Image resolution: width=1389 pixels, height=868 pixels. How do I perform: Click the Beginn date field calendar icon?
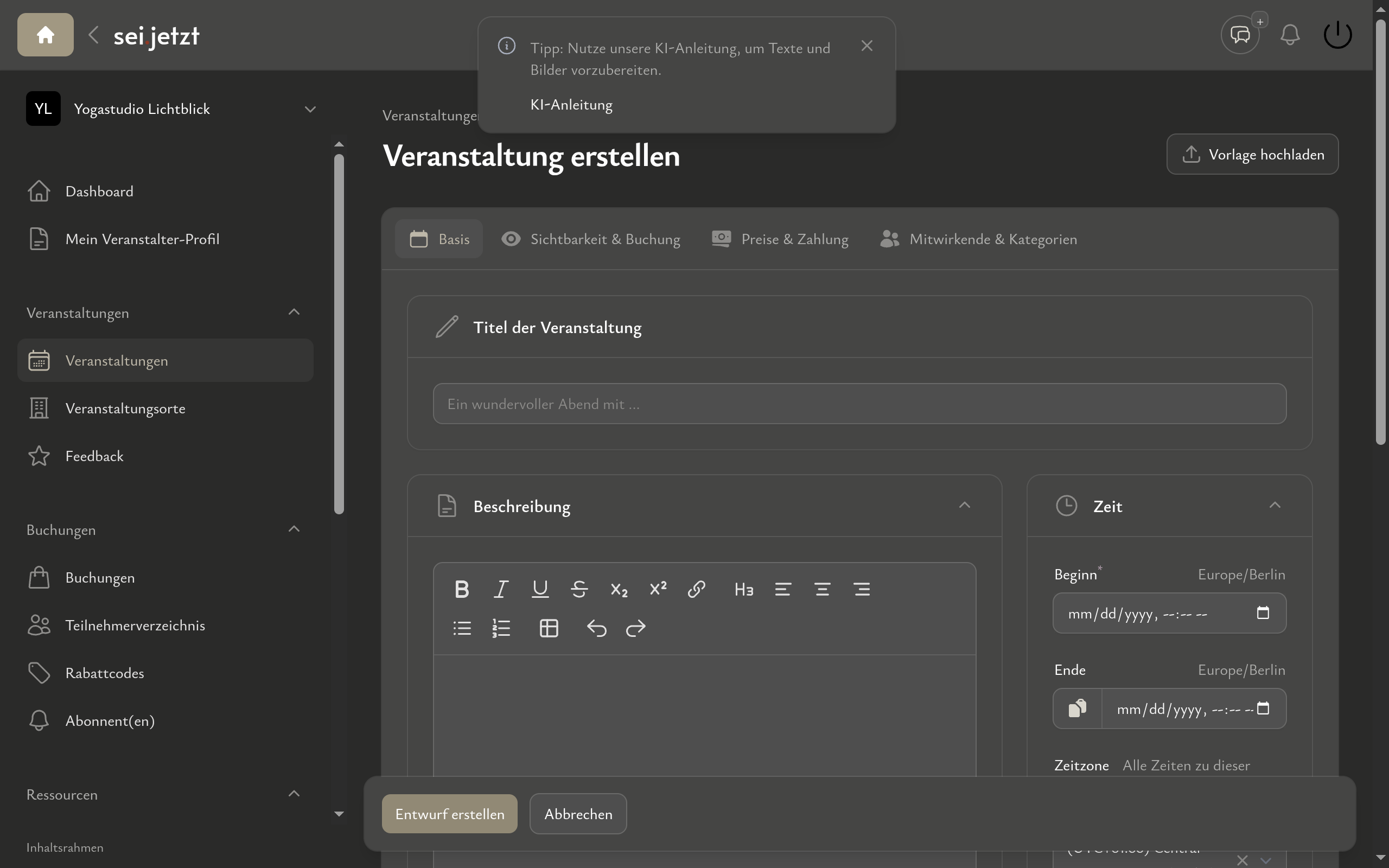click(x=1262, y=612)
